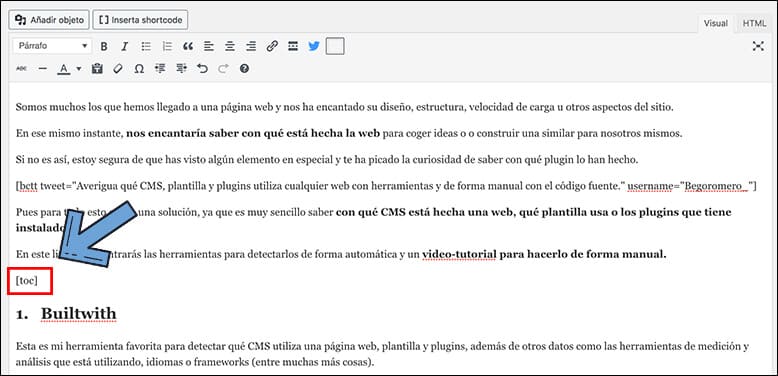Click the [toc] shortcode text
This screenshot has height=376, width=778.
pos(27,281)
